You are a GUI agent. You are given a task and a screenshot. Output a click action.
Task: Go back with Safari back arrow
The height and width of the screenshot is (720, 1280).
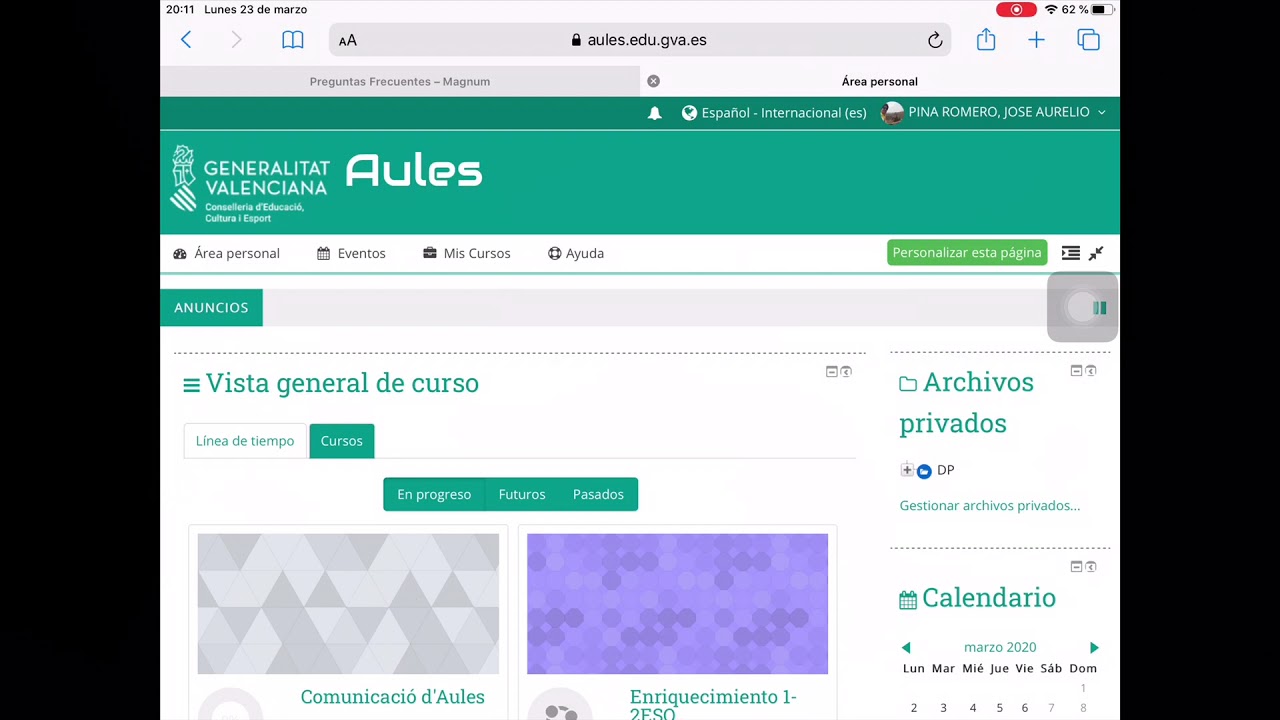[x=186, y=40]
